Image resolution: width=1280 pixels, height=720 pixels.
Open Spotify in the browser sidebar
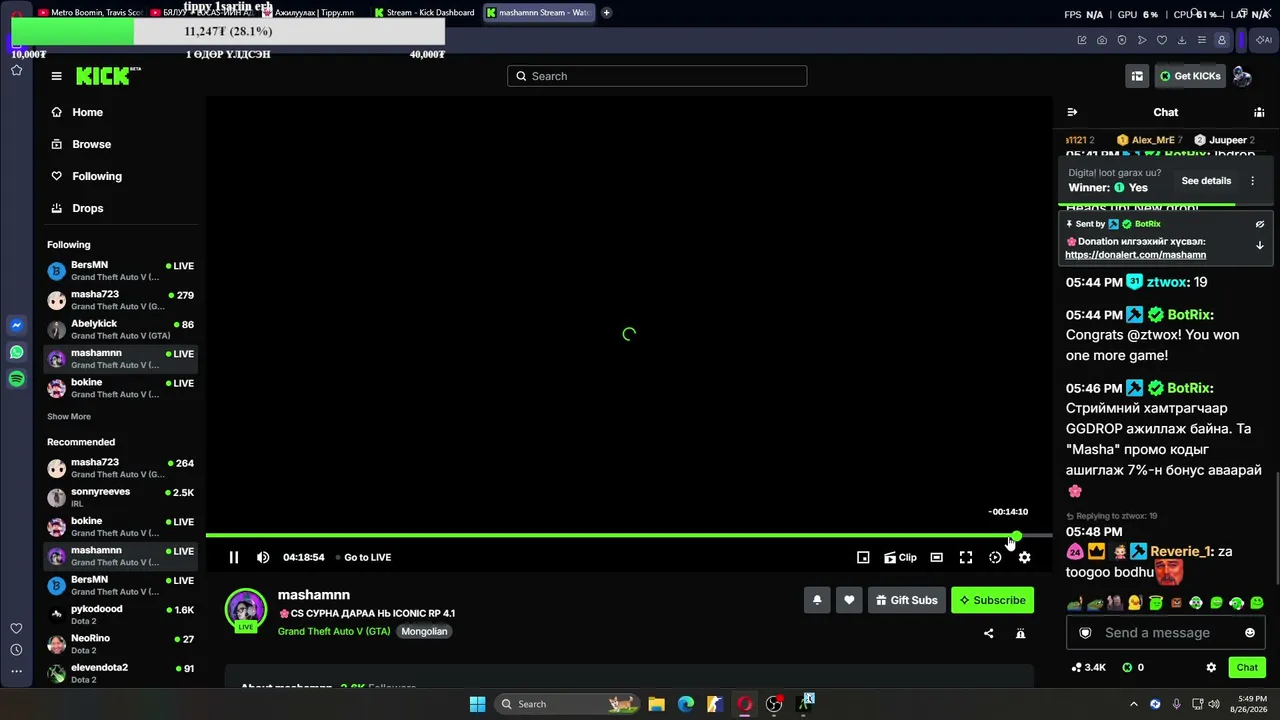point(17,379)
